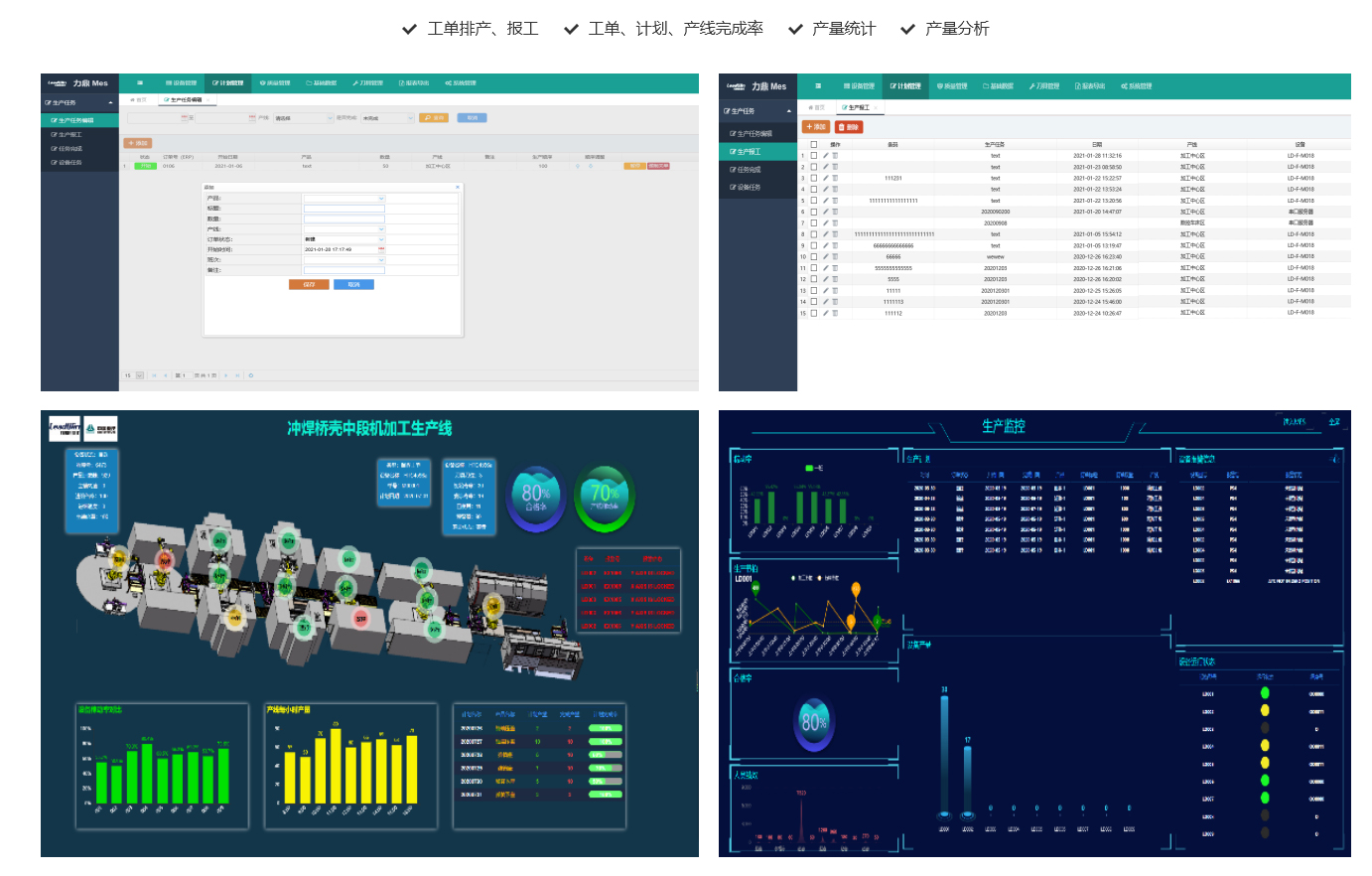Click hamburger icon in 生产报工 screenshot header
The image size is (1372, 876).
pyautogui.click(x=818, y=86)
